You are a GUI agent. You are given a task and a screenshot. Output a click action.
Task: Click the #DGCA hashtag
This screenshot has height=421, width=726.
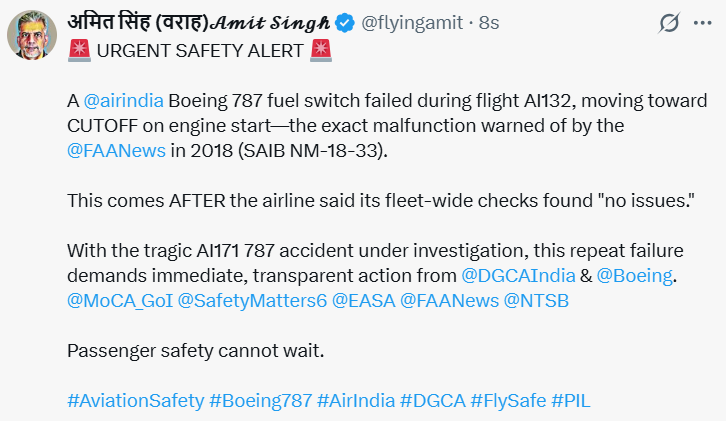[432, 401]
